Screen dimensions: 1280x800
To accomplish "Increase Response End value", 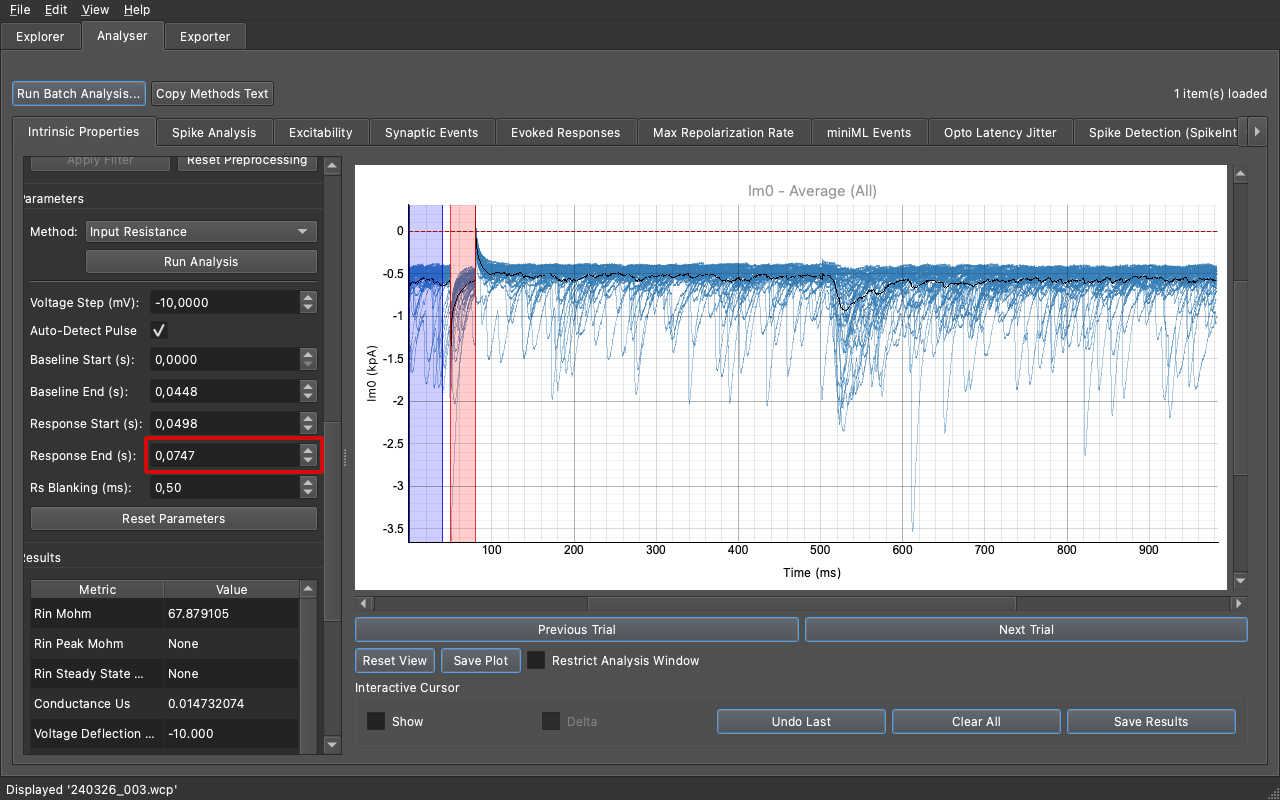I will coord(308,450).
